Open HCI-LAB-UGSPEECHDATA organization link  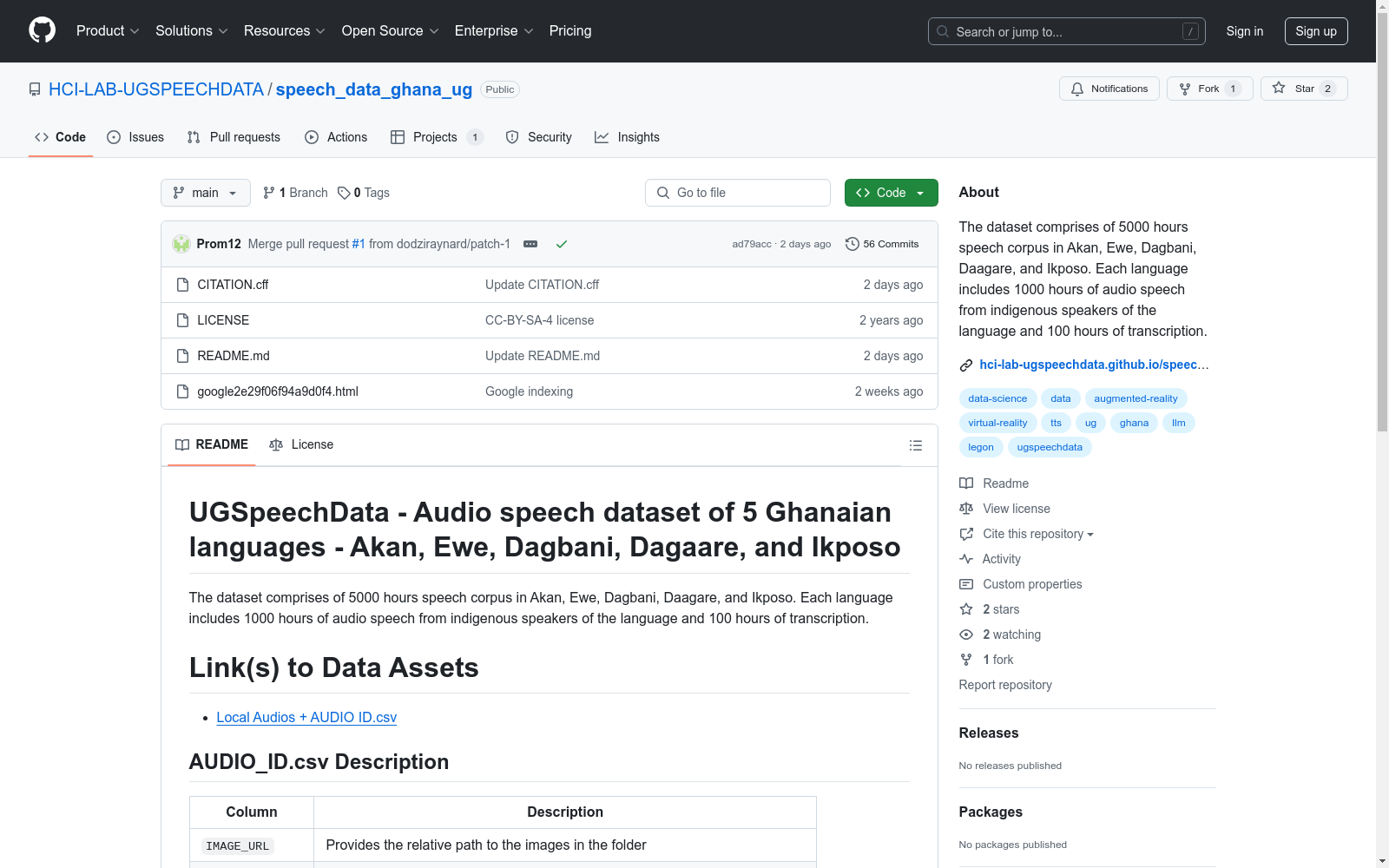(156, 89)
